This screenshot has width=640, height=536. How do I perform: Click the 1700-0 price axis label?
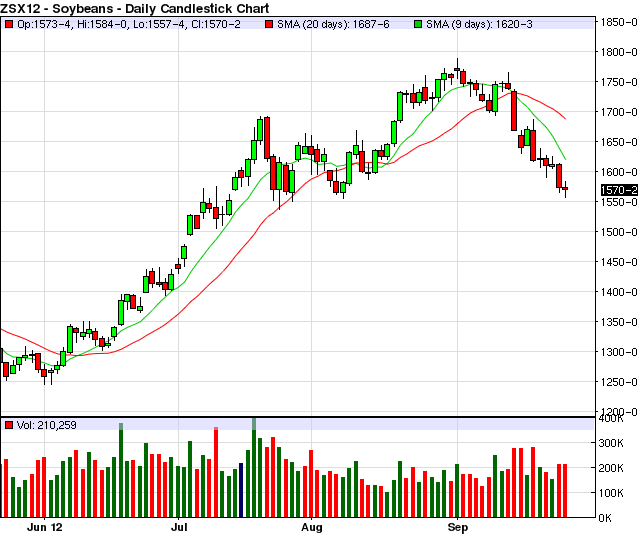(619, 112)
